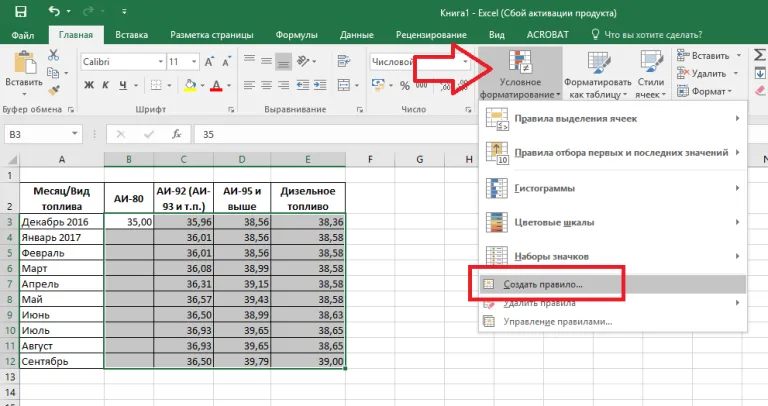Image resolution: width=768 pixels, height=406 pixels.
Task: Toggle bottom align button
Action: click(x=283, y=61)
